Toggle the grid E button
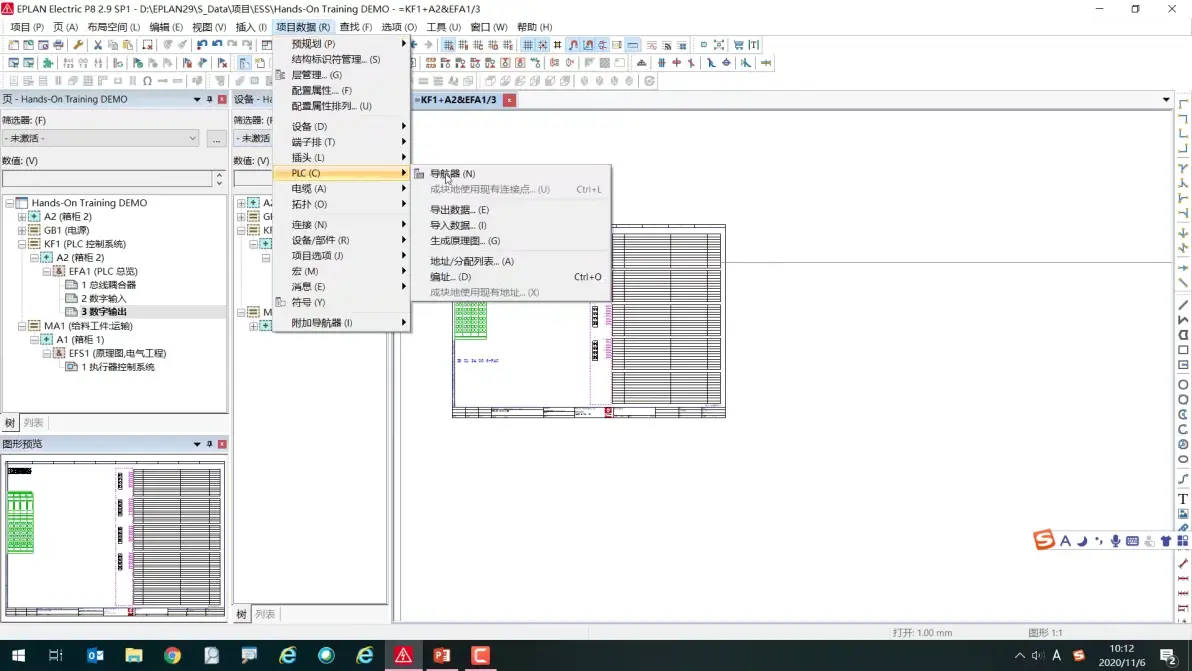 [508, 45]
